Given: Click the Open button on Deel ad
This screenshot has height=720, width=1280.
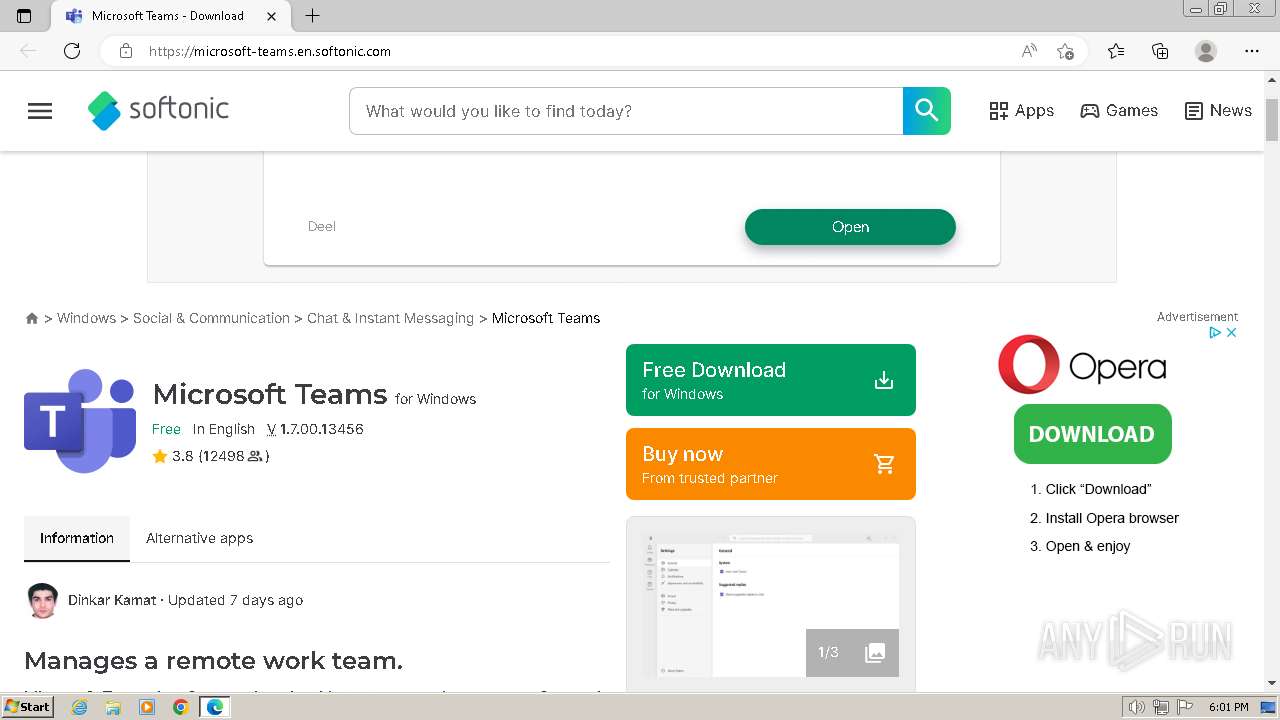Looking at the screenshot, I should pos(850,227).
